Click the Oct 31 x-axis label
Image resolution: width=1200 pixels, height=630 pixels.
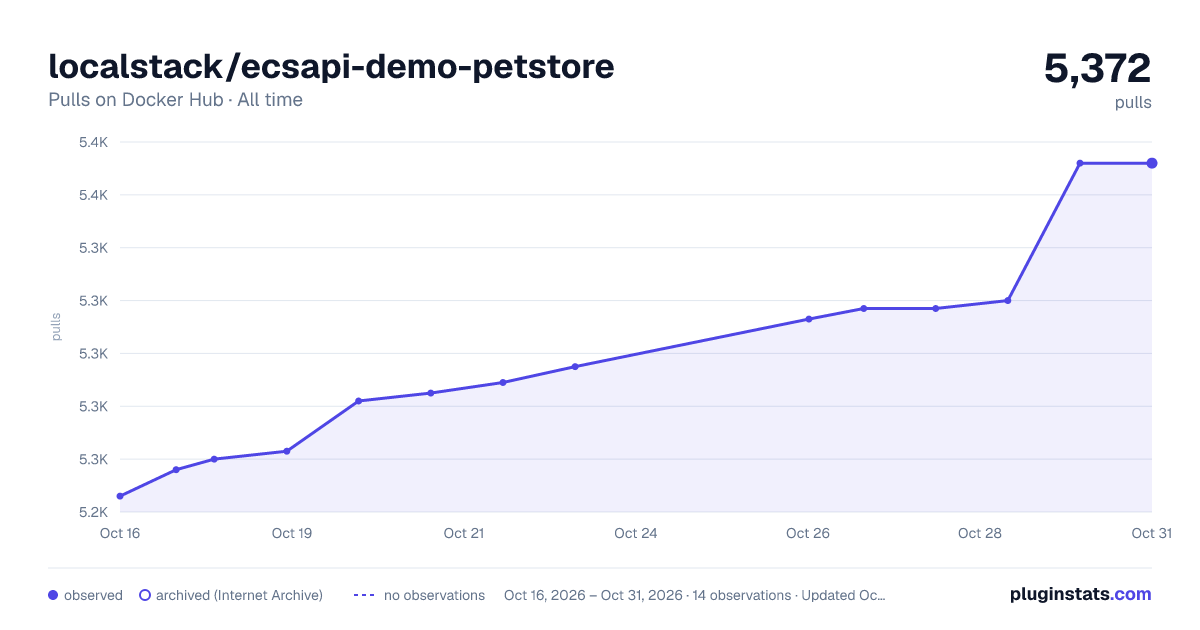pyautogui.click(x=1151, y=533)
